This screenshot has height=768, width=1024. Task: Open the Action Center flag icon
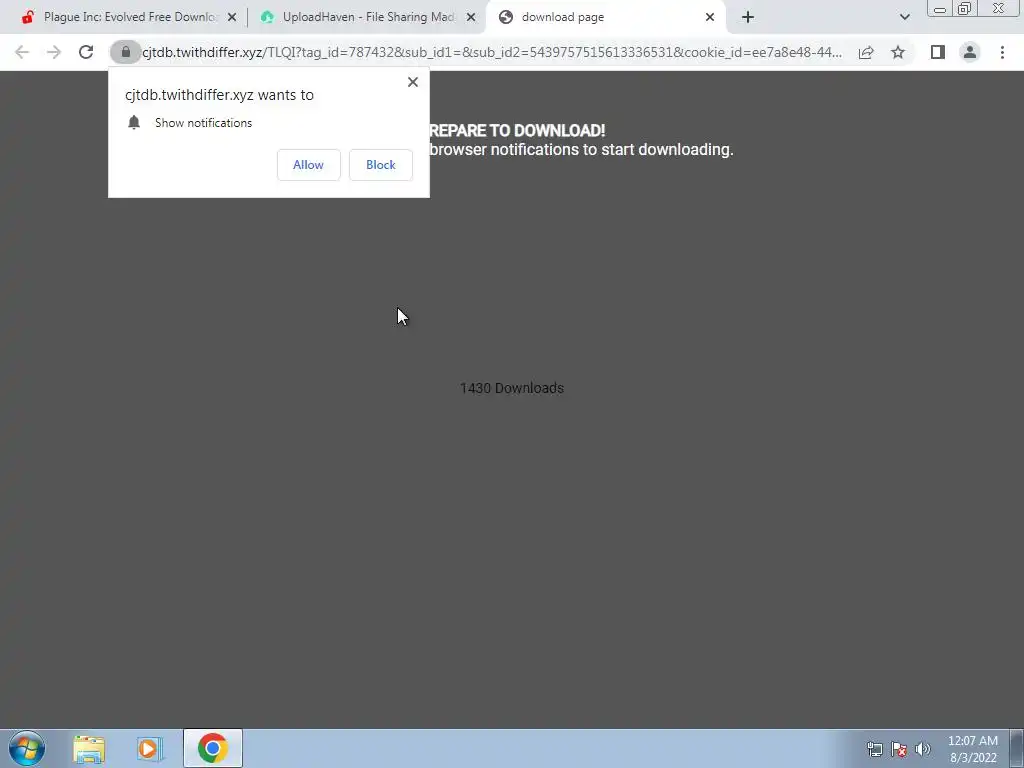tap(899, 749)
